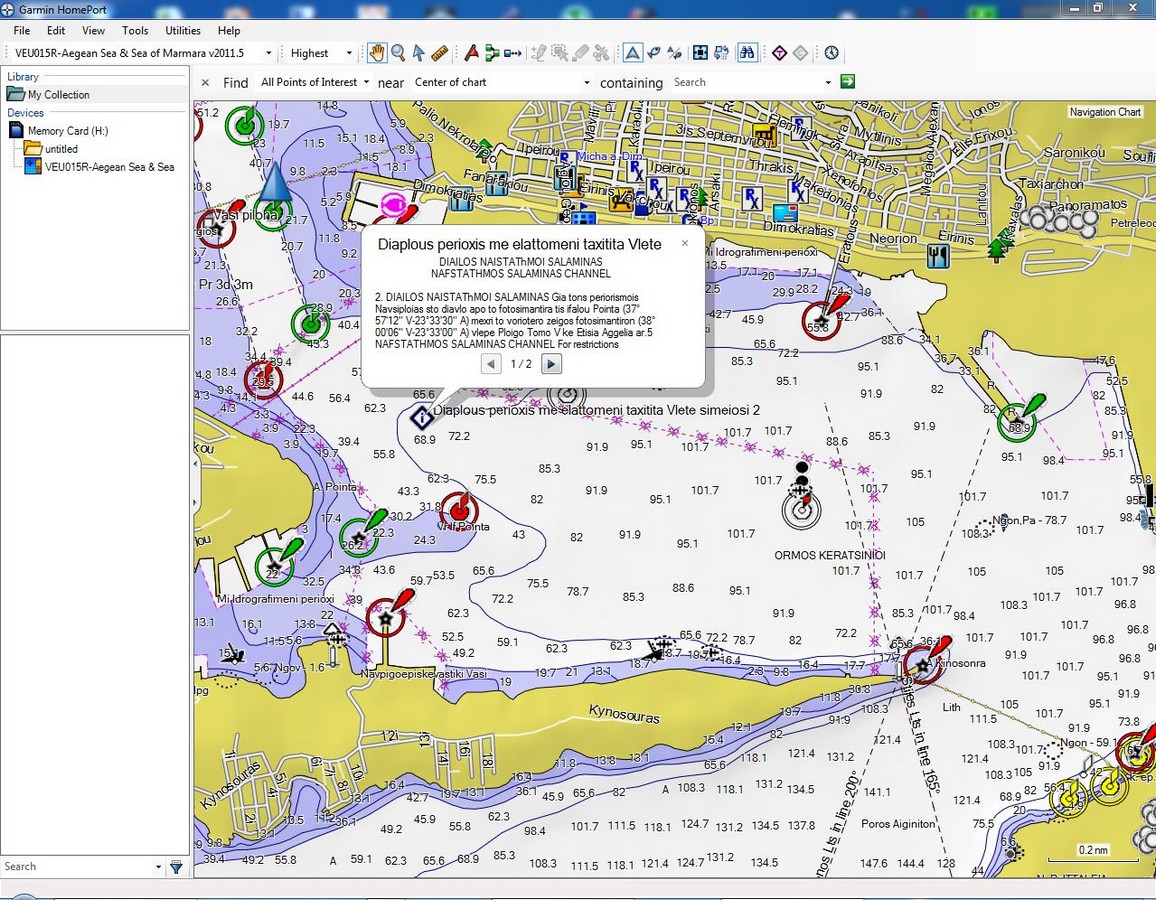Toggle the purple tides diamond icon
Viewport: 1156px width, 900px height.
pos(779,52)
